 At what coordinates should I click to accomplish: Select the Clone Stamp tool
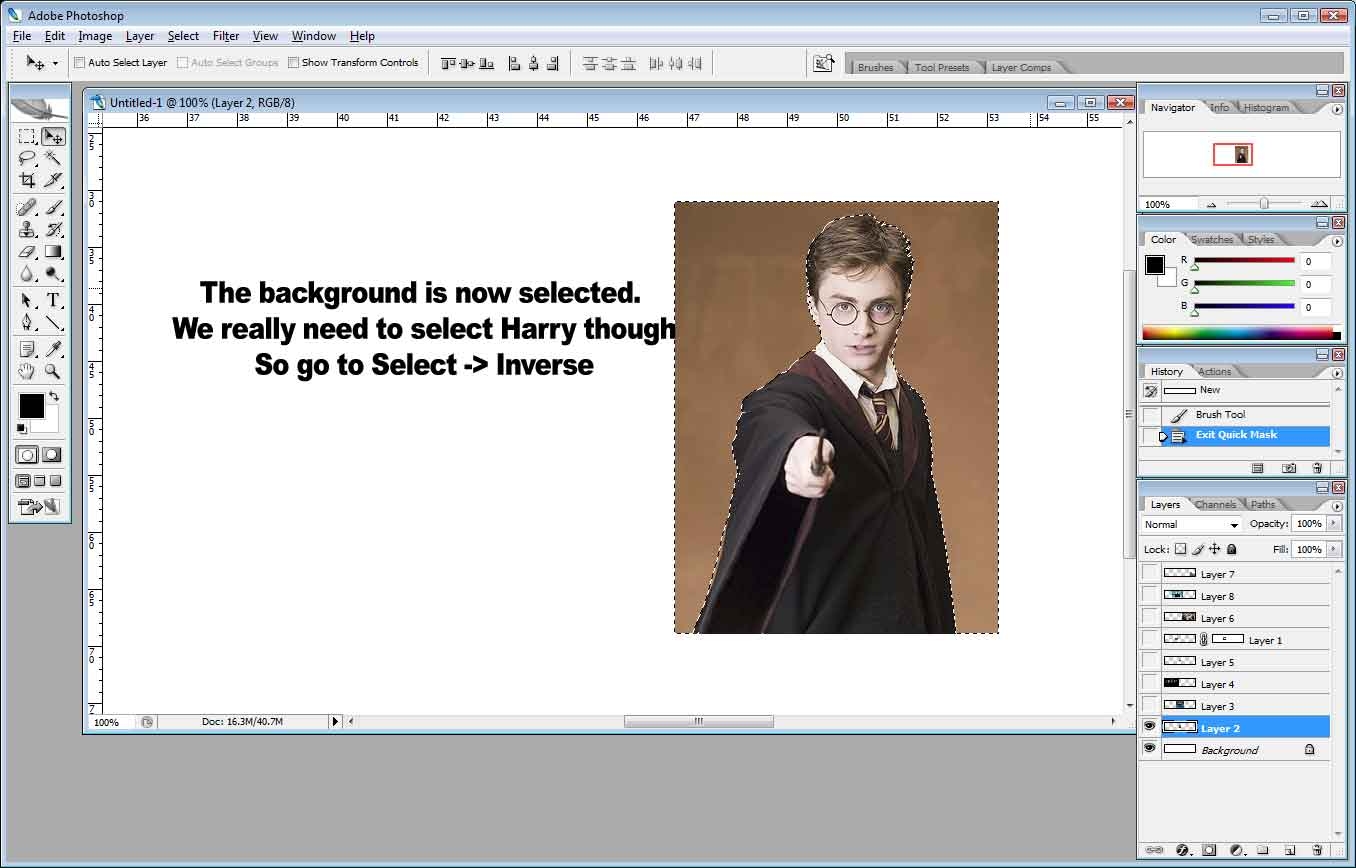point(27,230)
